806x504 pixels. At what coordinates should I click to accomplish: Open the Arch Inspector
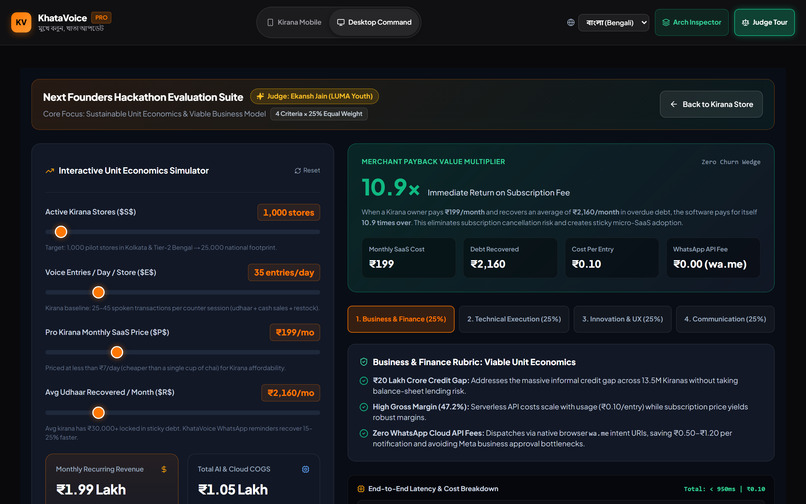click(691, 23)
